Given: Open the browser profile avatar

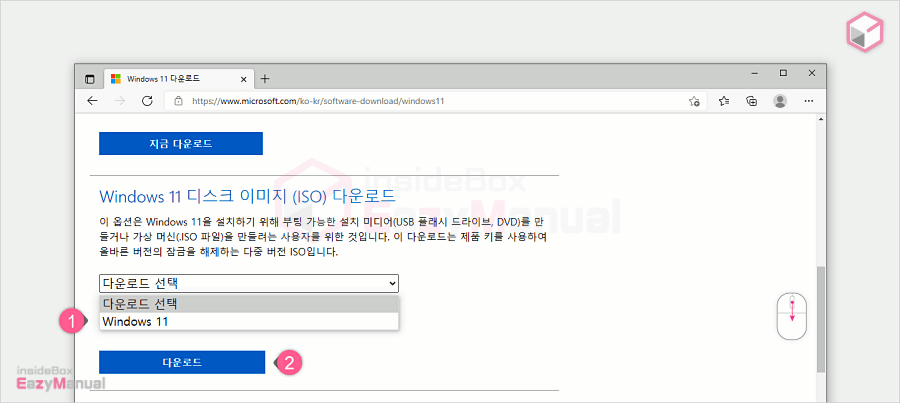Looking at the screenshot, I should point(780,101).
